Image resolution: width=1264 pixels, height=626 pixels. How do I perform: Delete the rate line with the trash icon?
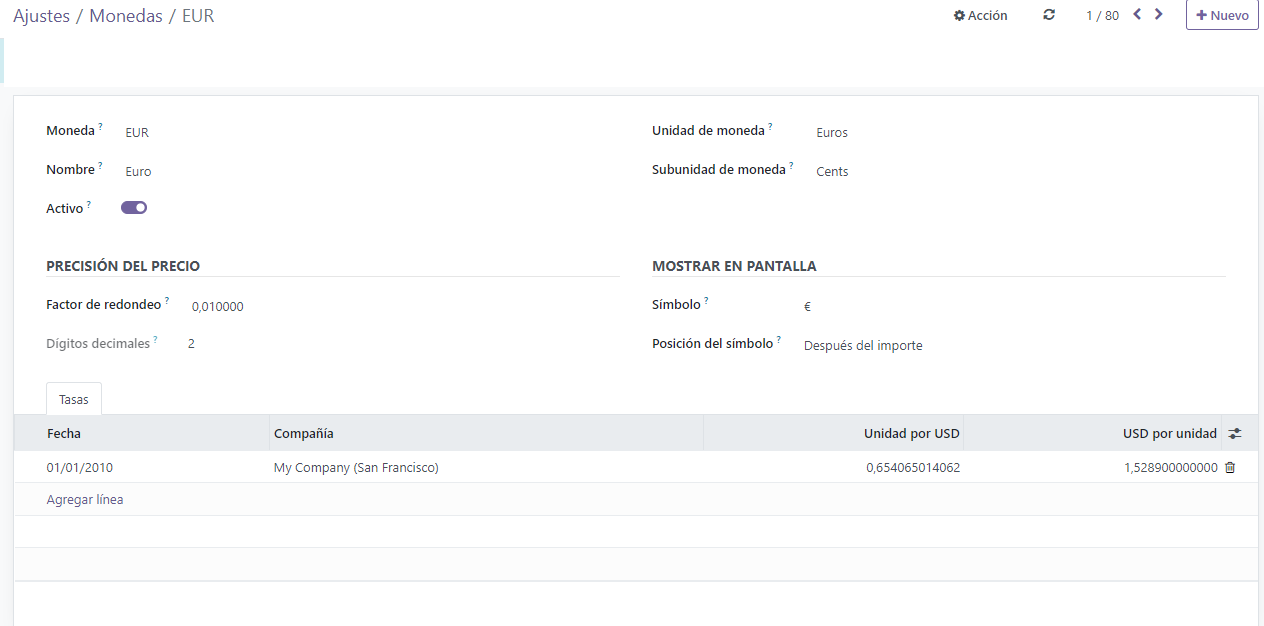1230,467
